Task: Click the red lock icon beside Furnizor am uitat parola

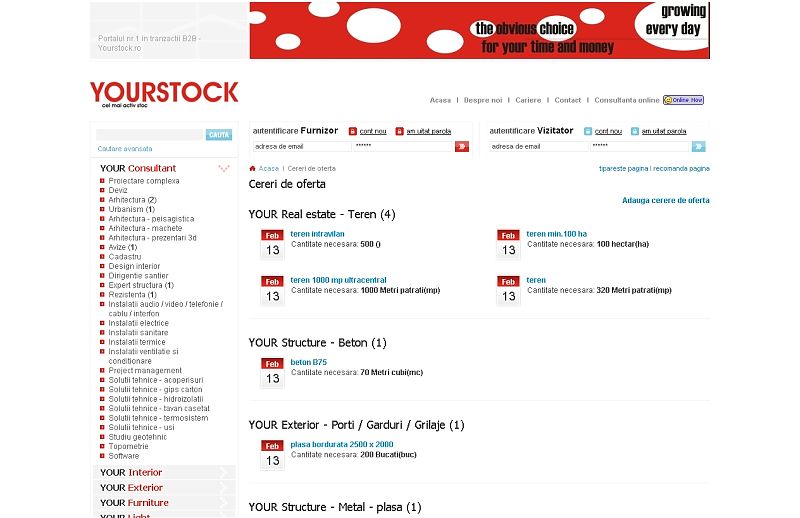Action: (399, 131)
